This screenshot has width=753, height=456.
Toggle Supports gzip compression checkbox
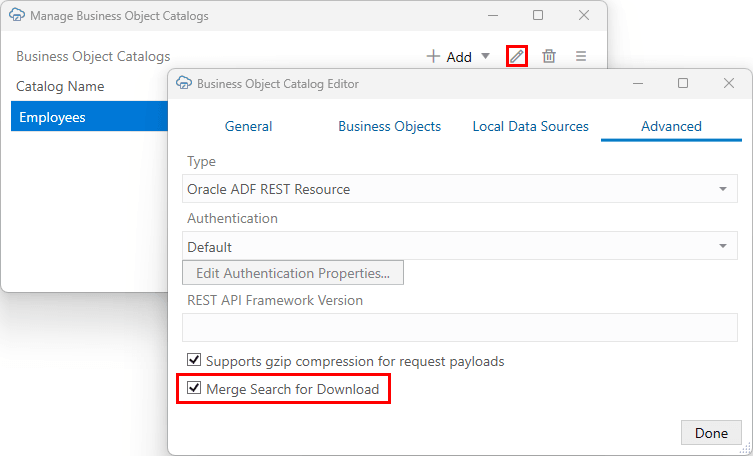[194, 360]
